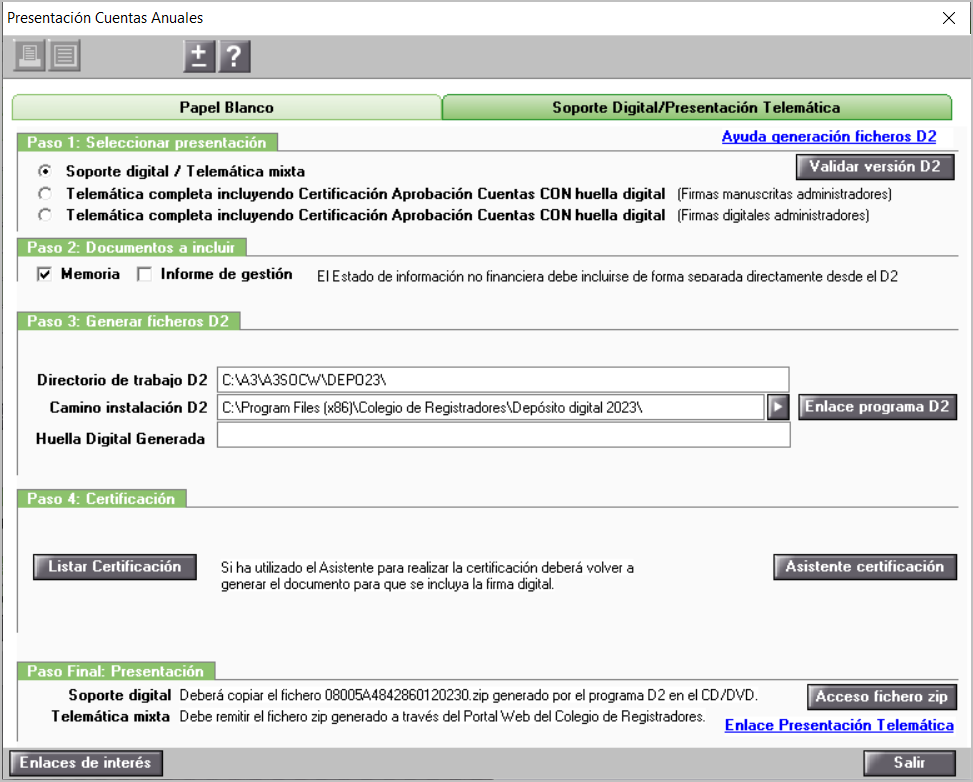
Task: Click the list preview icon in toolbar
Action: [65, 56]
